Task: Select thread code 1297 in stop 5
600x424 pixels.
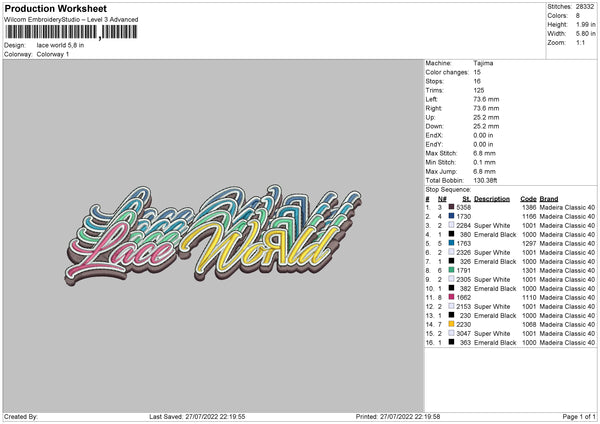Action: point(529,243)
